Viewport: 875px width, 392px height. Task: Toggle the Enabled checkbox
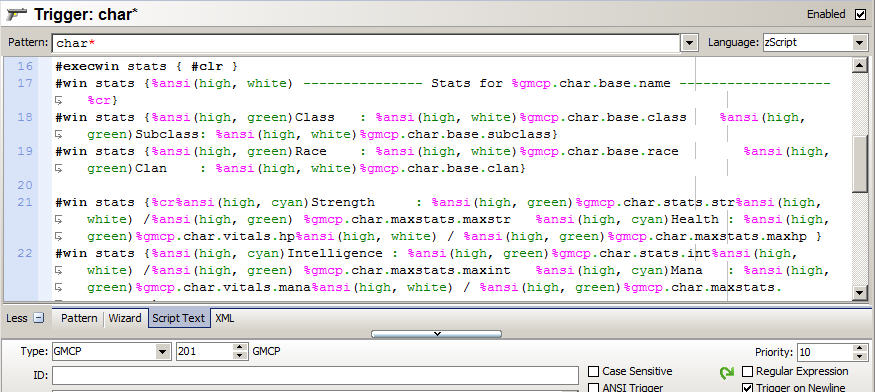(x=860, y=15)
